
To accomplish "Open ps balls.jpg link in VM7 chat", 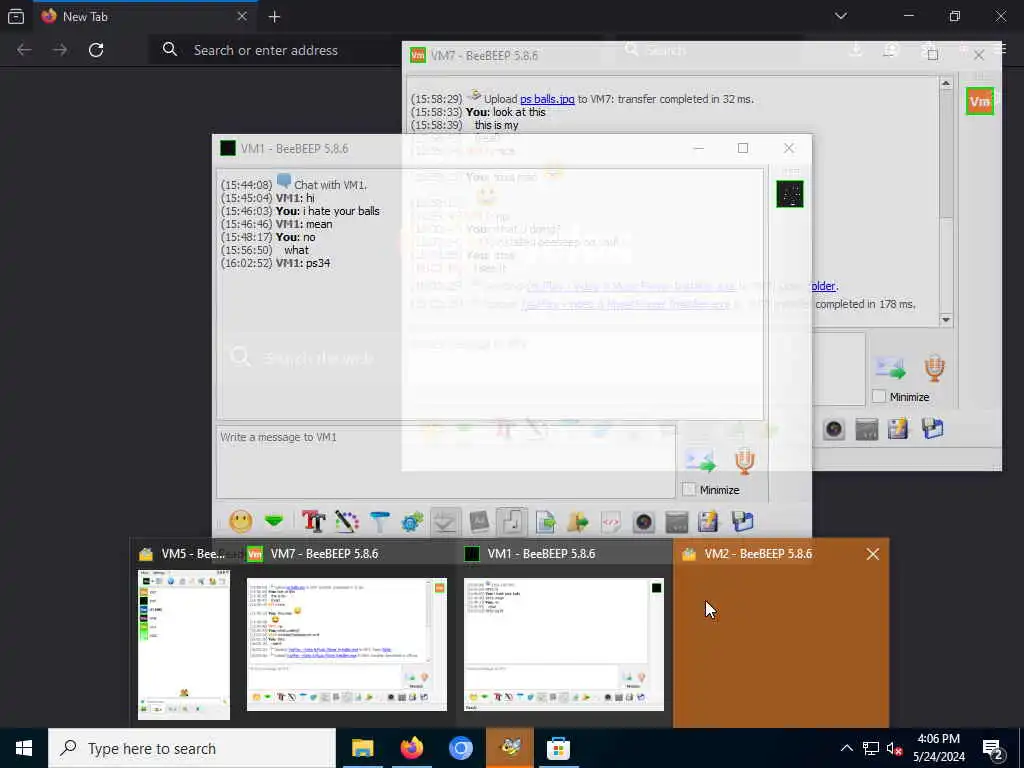I will tap(547, 99).
